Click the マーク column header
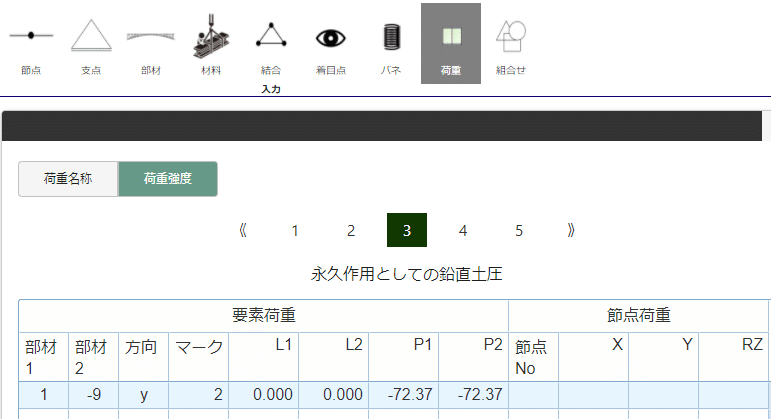This screenshot has height=419, width=771. tap(199, 357)
